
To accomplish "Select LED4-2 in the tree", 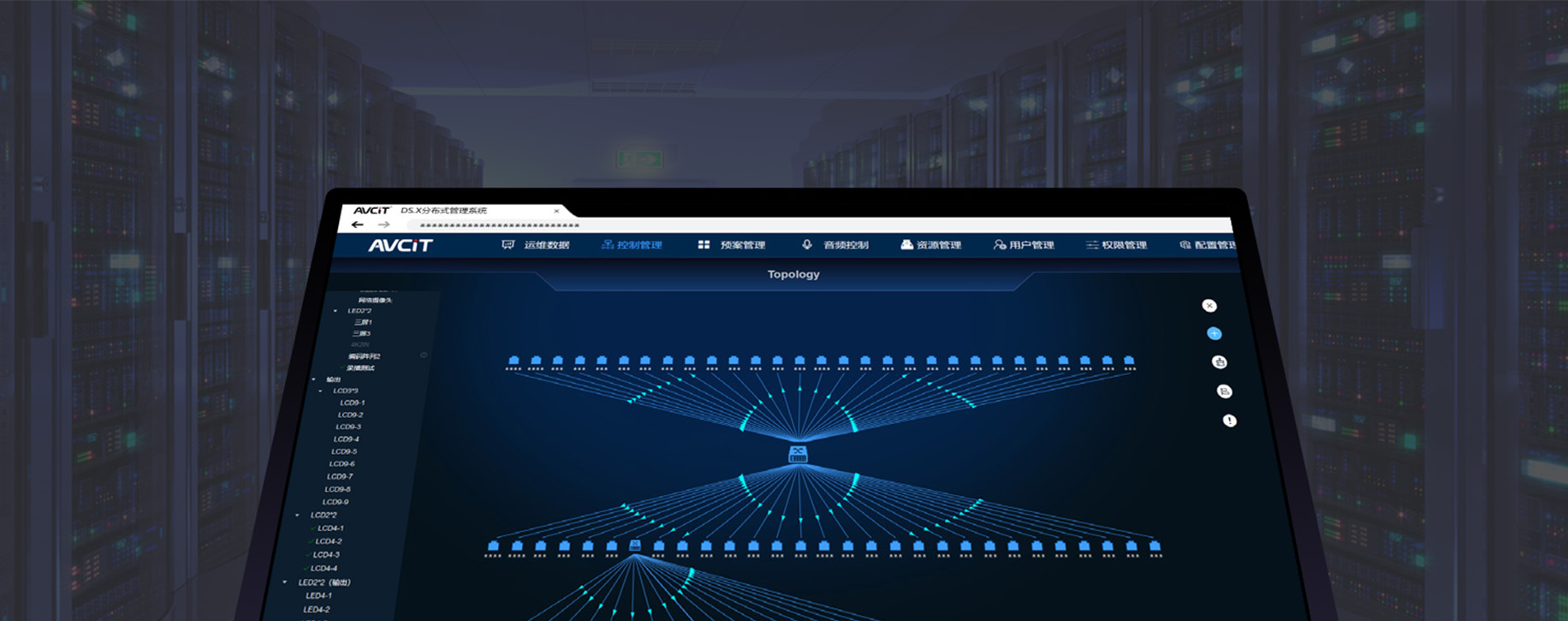I will tap(316, 610).
